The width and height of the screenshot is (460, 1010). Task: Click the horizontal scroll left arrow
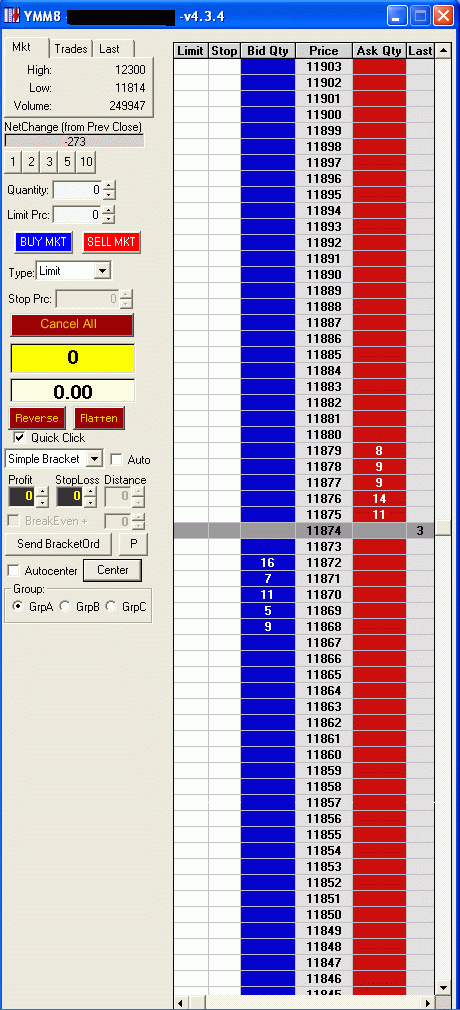tap(182, 1003)
